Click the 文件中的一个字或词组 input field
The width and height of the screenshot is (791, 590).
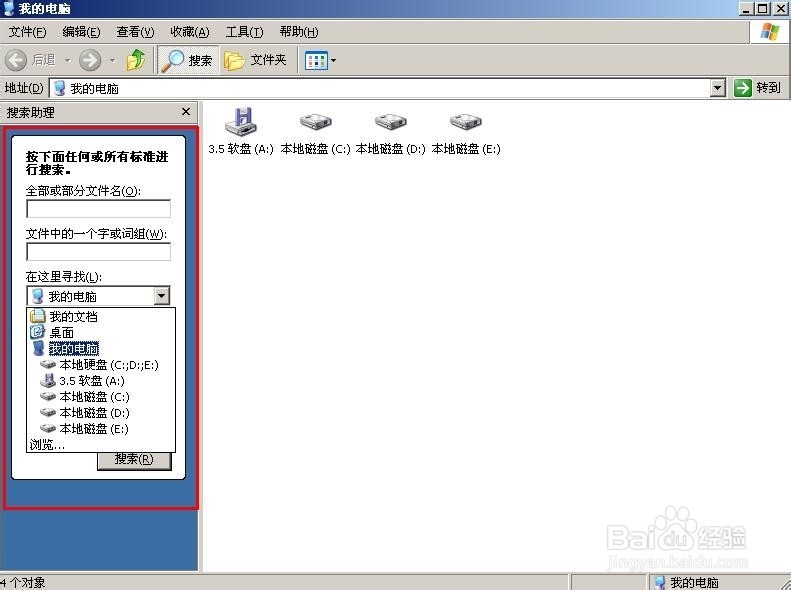pos(98,251)
